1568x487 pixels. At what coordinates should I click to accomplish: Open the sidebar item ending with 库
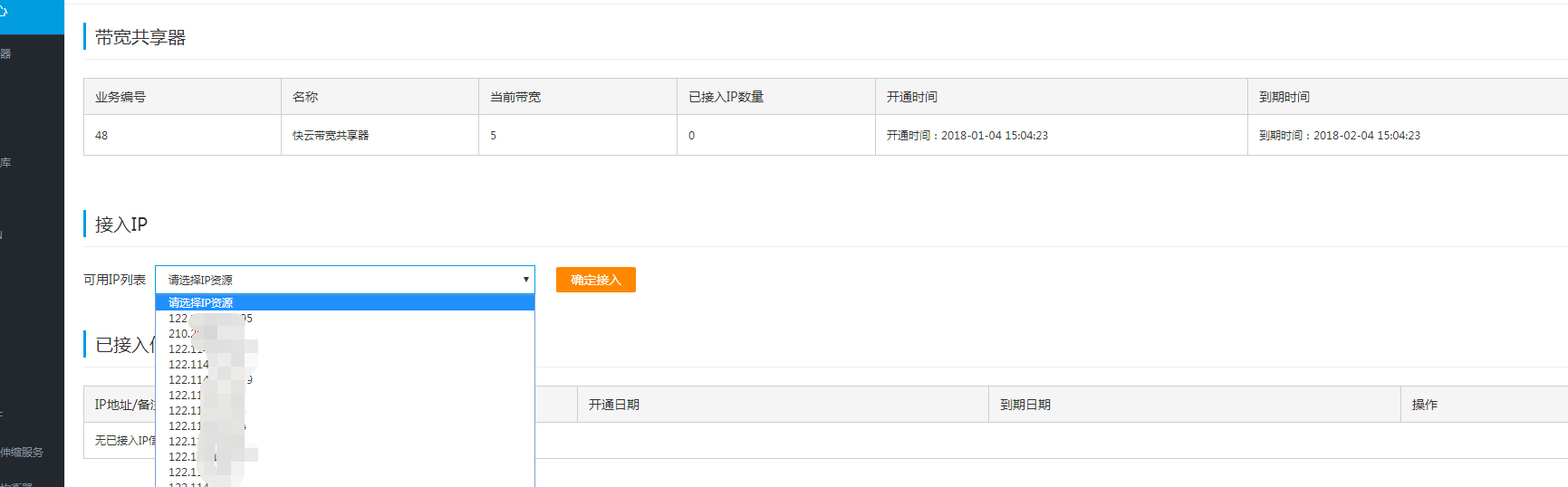pyautogui.click(x=5, y=163)
